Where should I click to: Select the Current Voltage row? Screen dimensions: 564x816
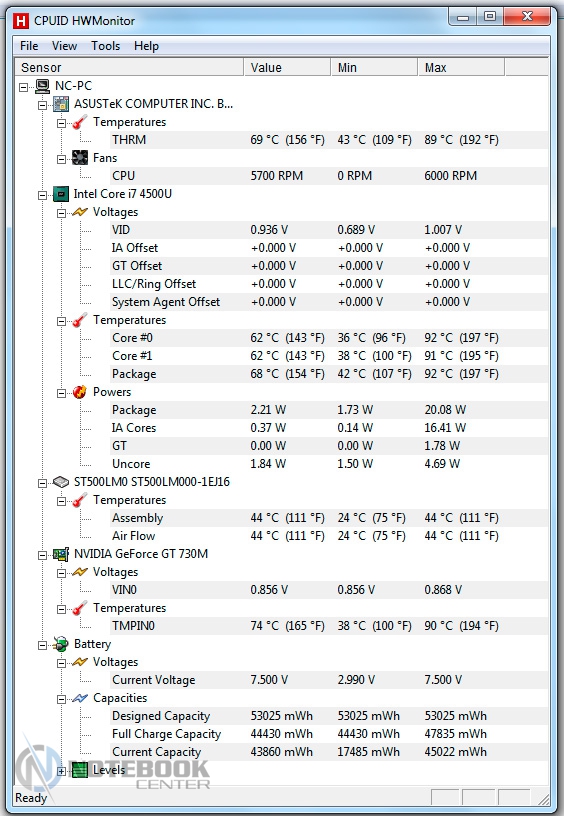pos(329,680)
